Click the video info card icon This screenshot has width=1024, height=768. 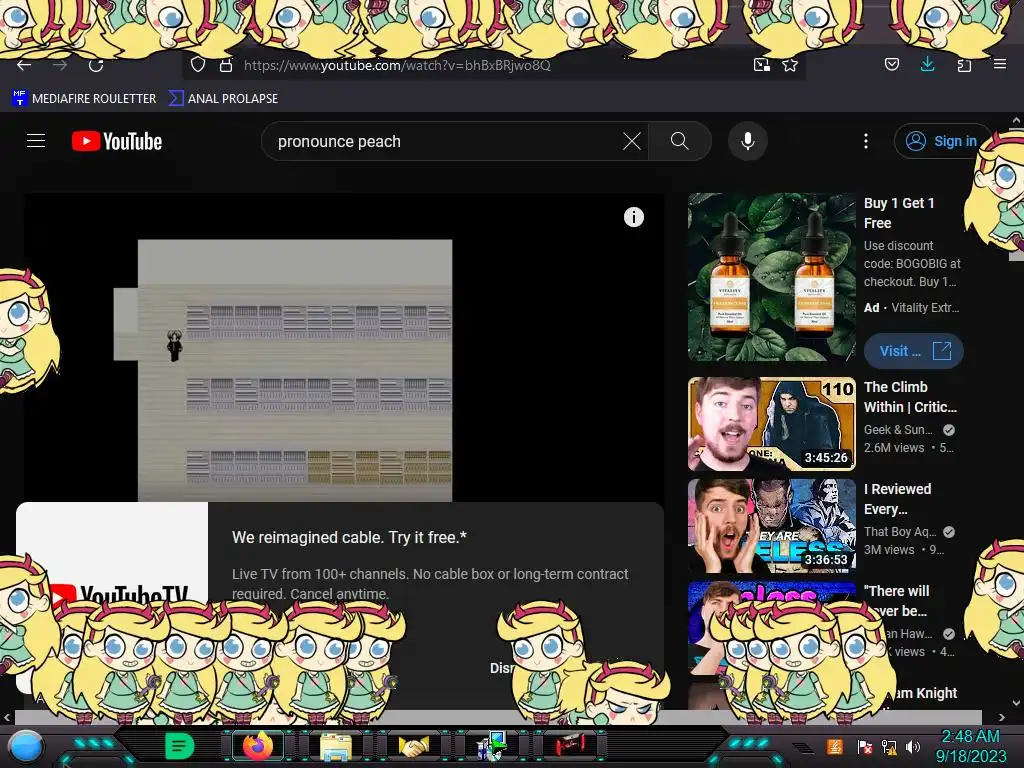click(633, 217)
